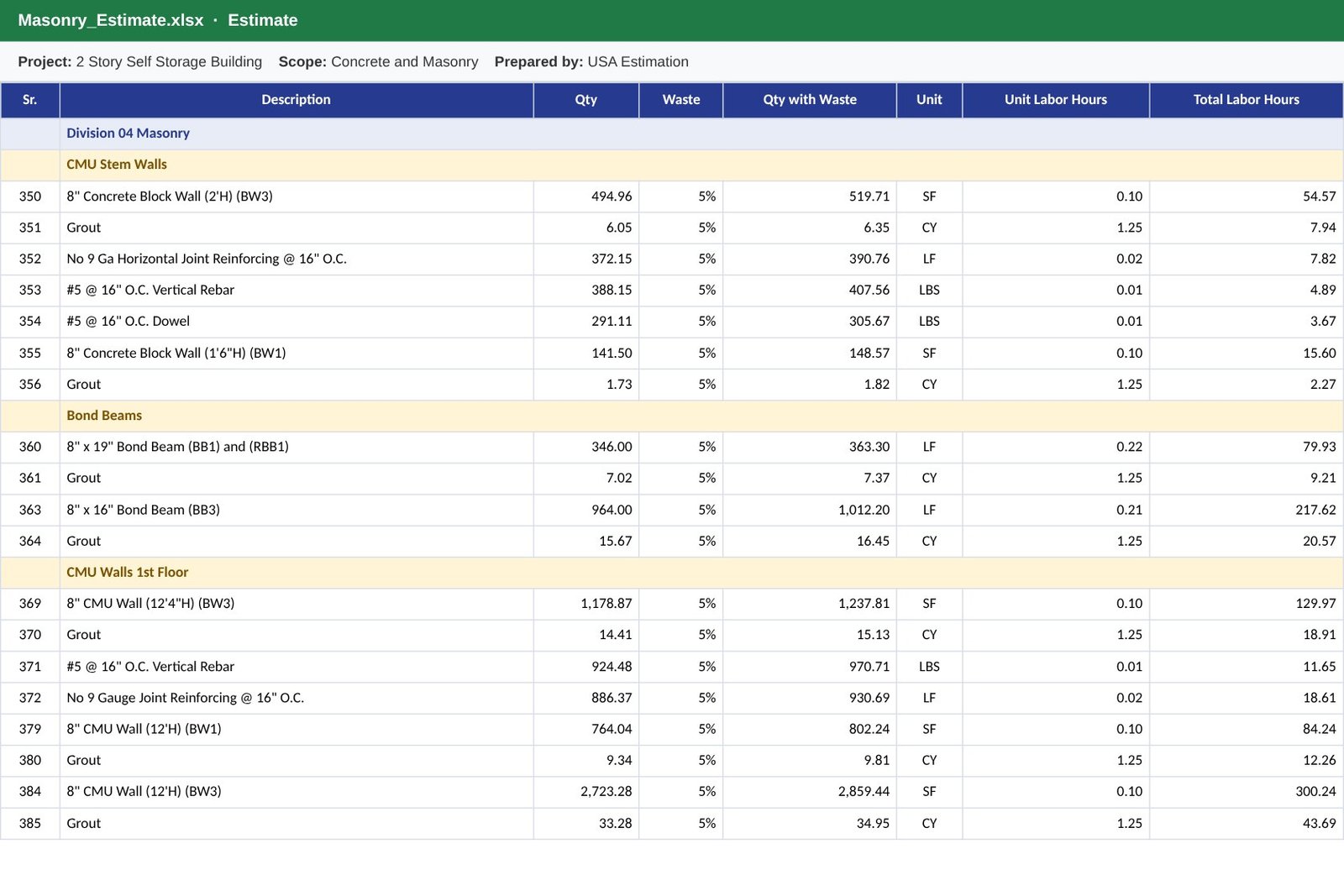Select unit LBS in row 371
This screenshot has height=896, width=1344.
pos(929,667)
